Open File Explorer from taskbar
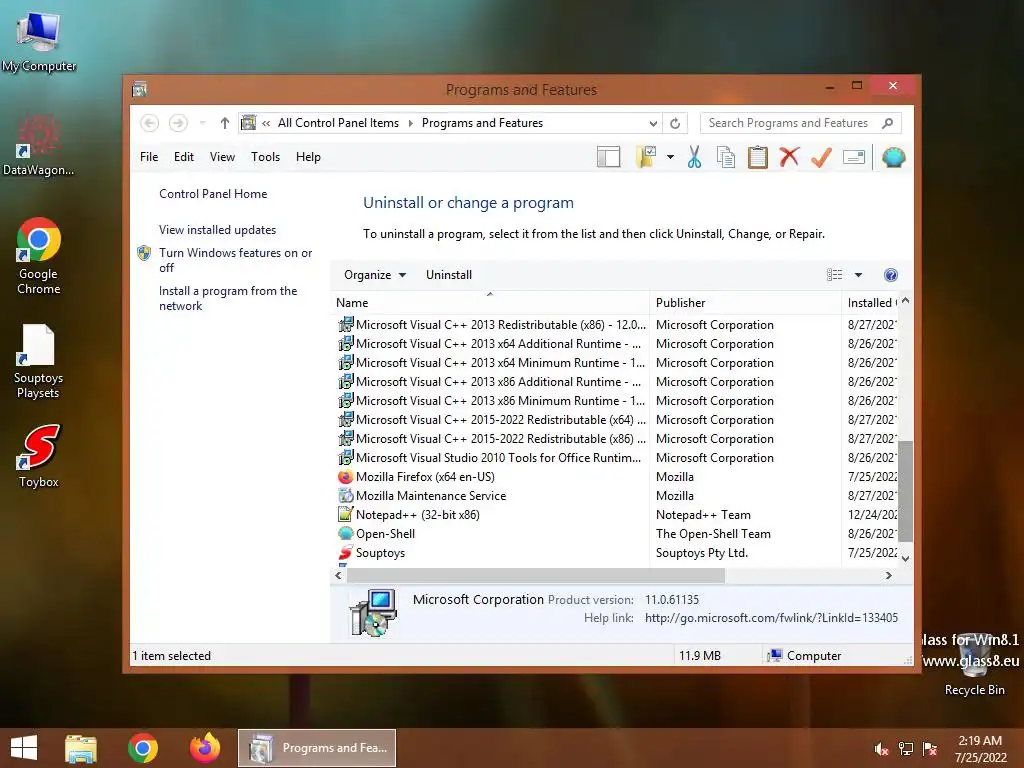The image size is (1024, 768). tap(81, 748)
